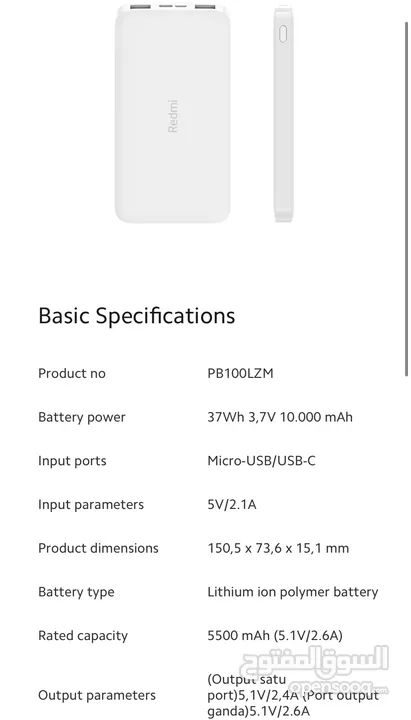Viewport: 411px width, 720px height.
Task: Click the front view image of the Redmi power bank
Action: (173, 113)
